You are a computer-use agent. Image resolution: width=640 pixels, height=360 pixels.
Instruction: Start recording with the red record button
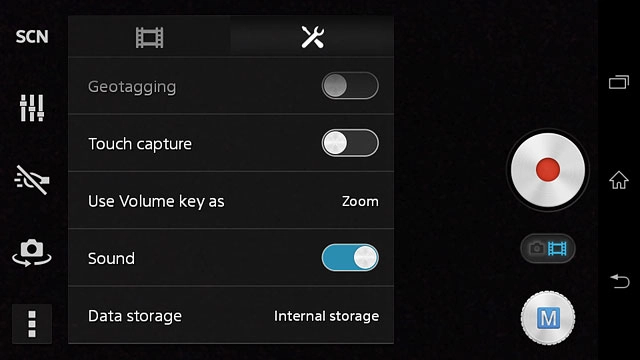548,170
